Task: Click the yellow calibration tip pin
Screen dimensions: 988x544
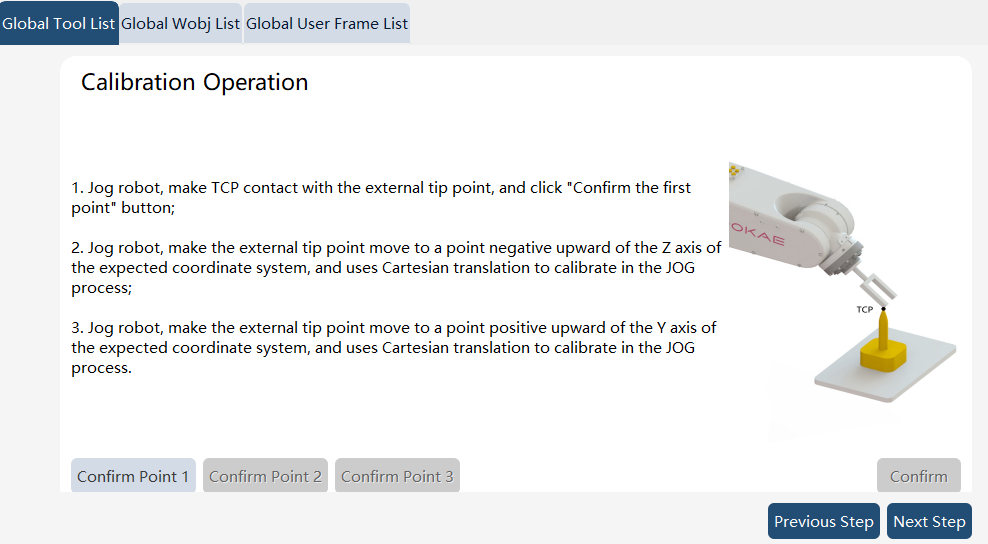Action: point(883,328)
